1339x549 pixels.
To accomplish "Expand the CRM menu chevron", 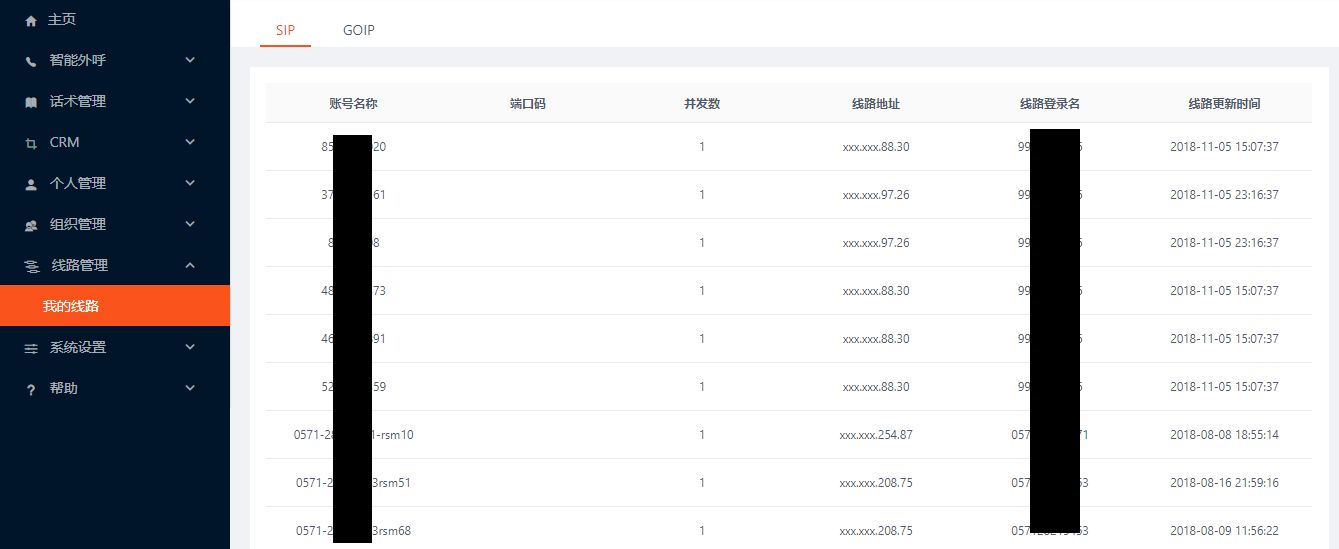I will tap(190, 142).
